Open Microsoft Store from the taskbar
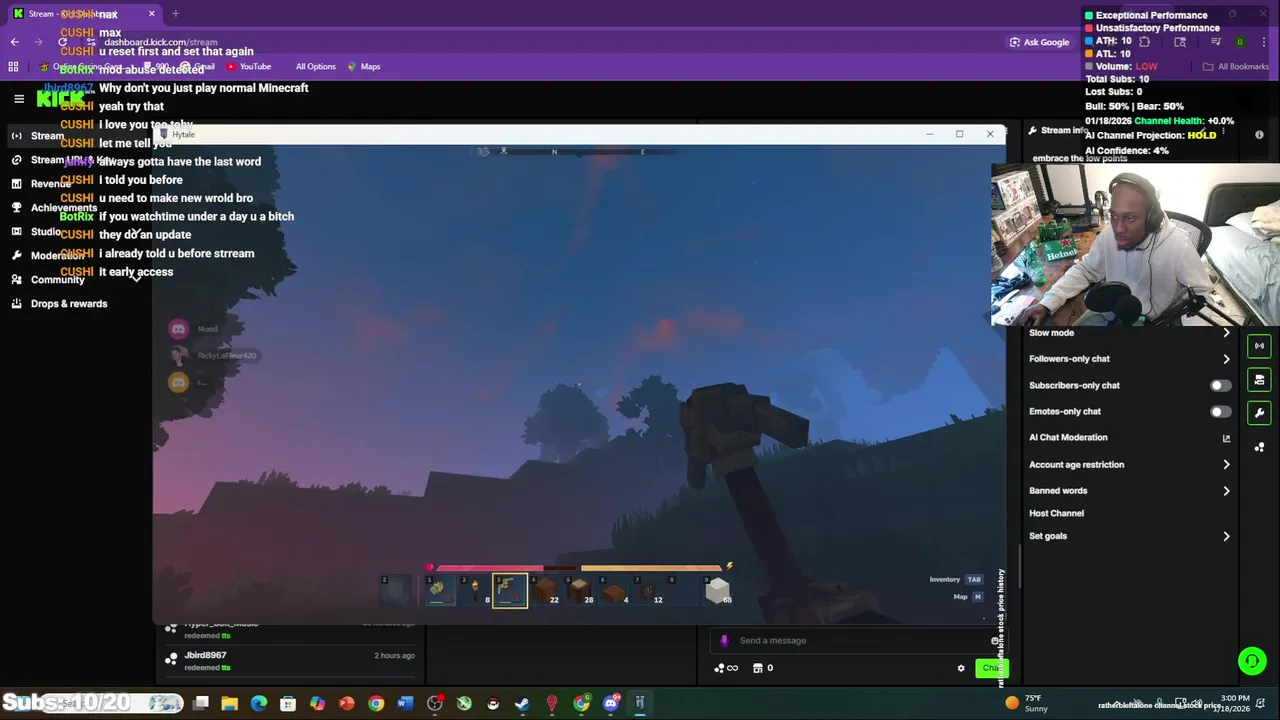Viewport: 1280px width, 720px height. pos(288,704)
